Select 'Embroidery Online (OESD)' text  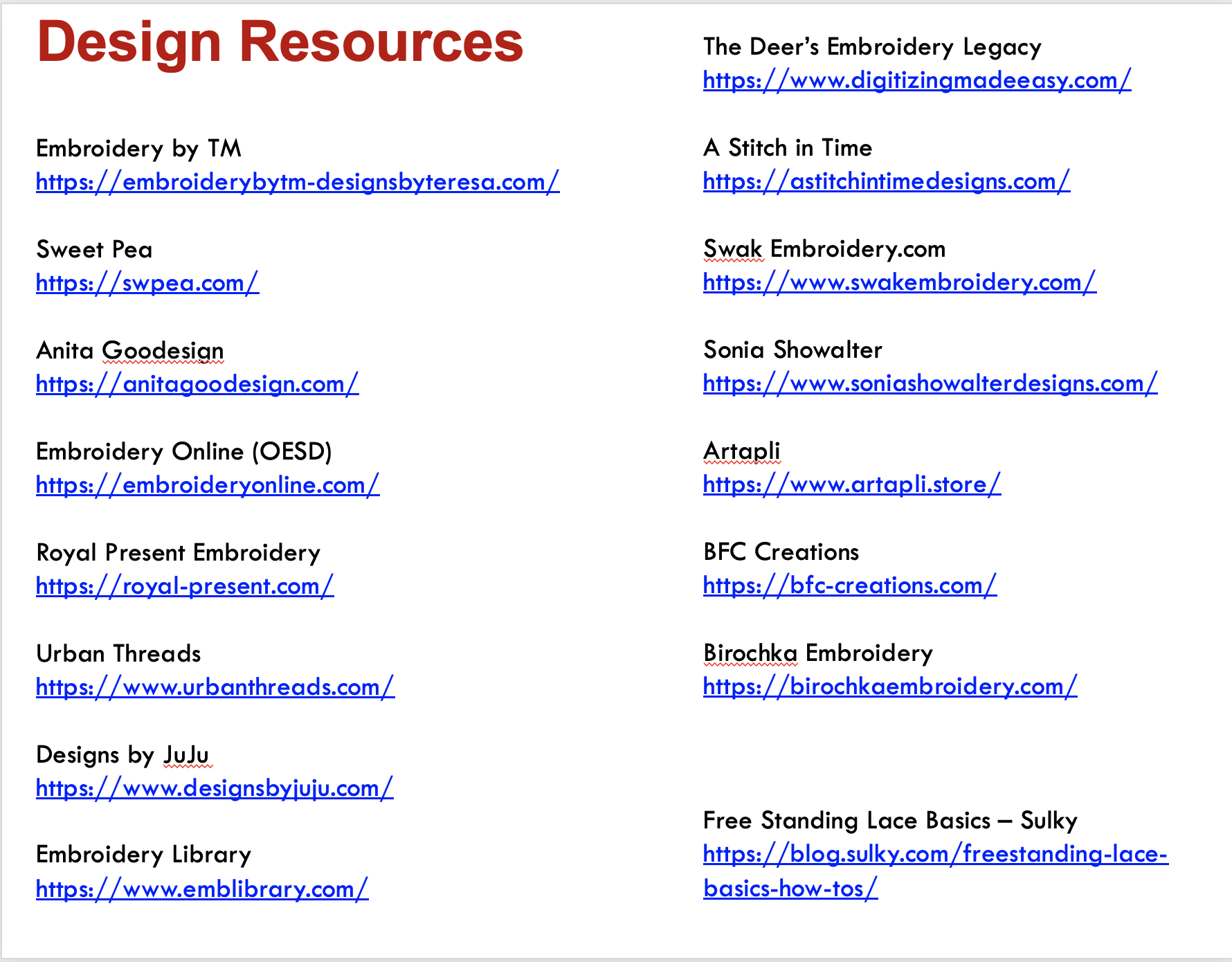[x=184, y=452]
